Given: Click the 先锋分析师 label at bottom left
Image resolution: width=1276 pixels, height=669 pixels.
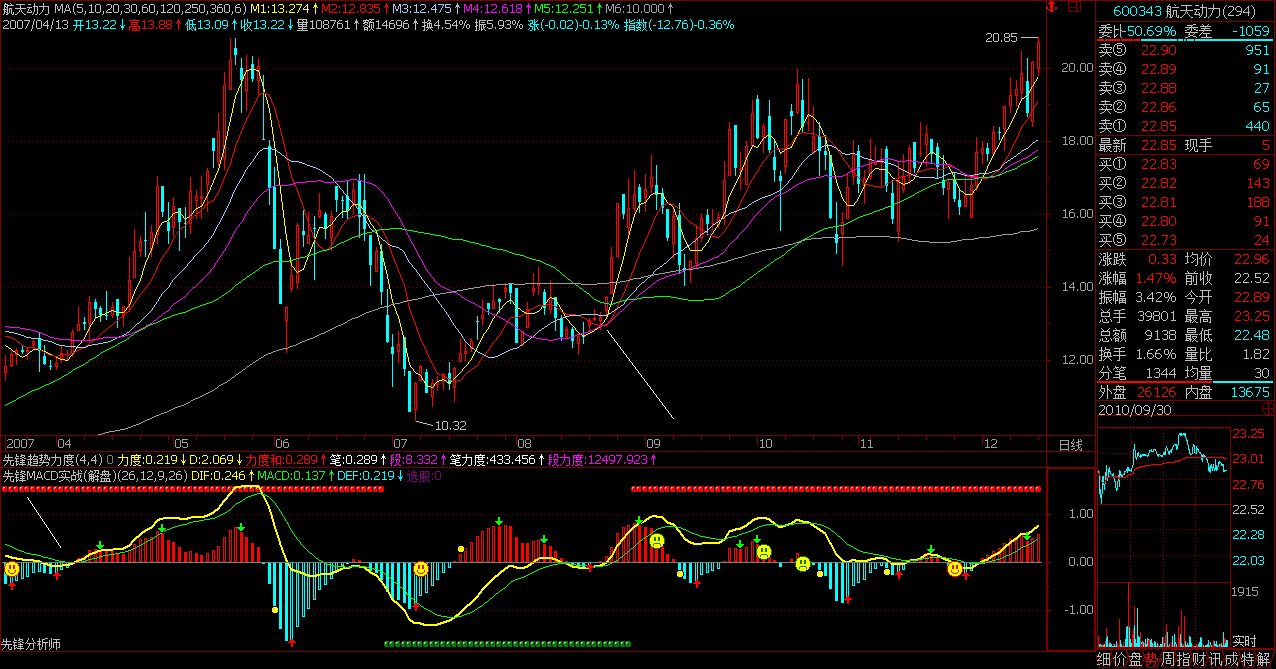Looking at the screenshot, I should pyautogui.click(x=31, y=645).
